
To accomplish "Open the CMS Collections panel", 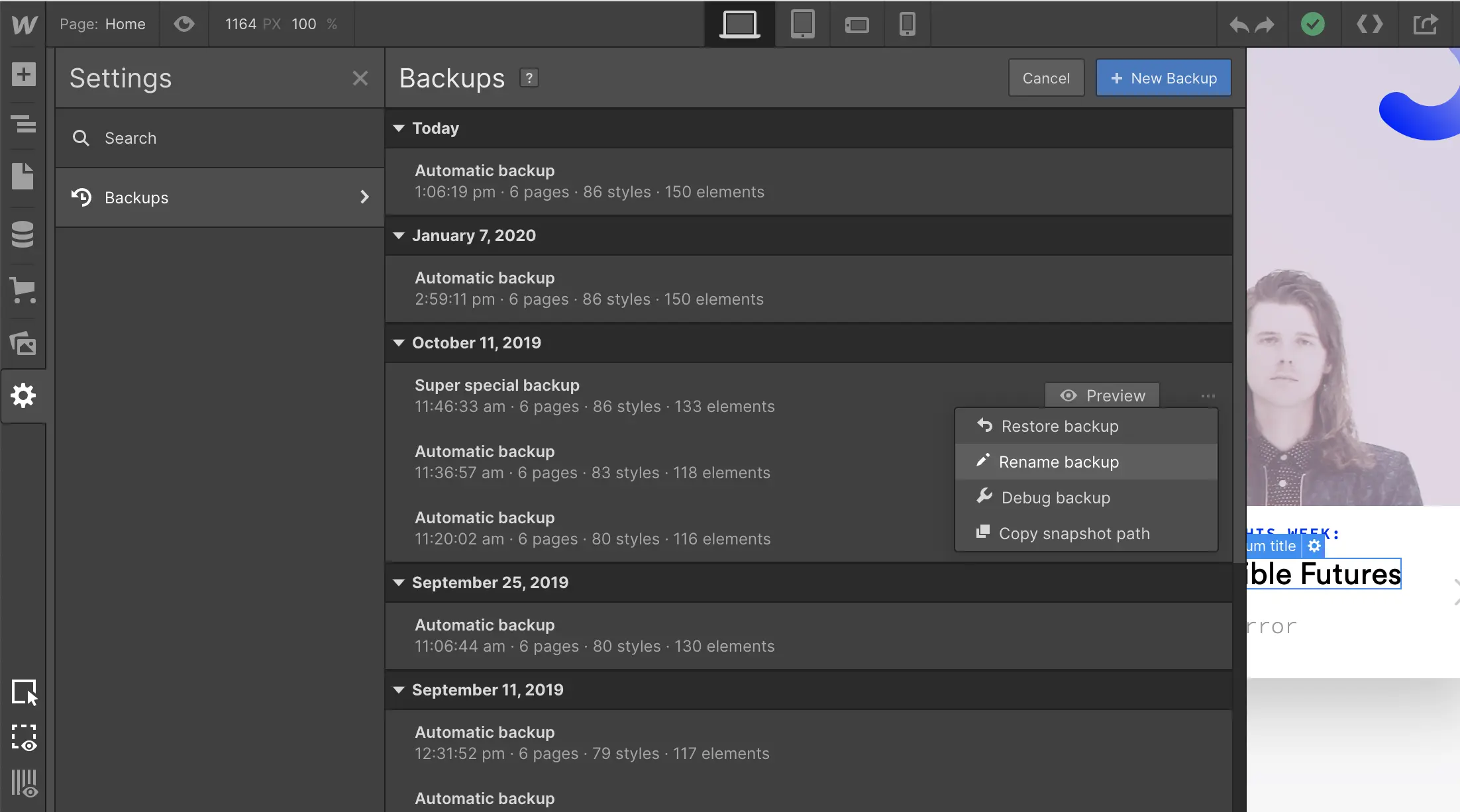I will 23,234.
